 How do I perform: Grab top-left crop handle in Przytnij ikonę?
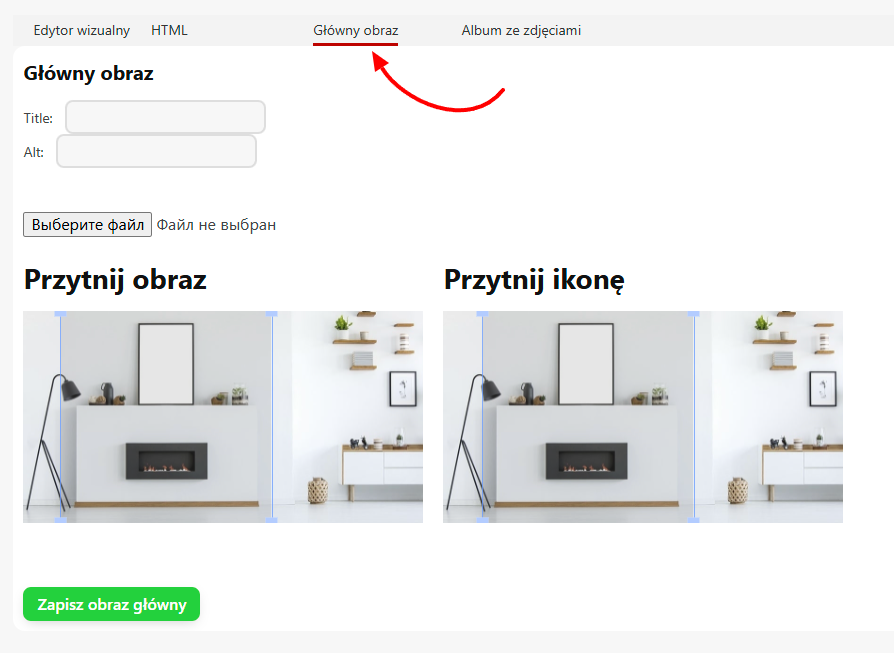coord(482,314)
